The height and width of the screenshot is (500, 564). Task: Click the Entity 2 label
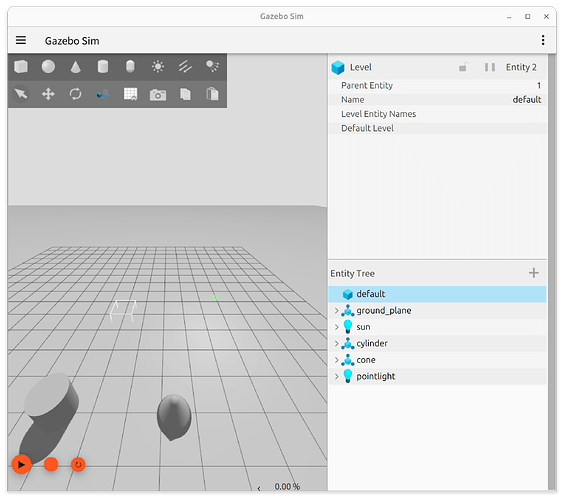(x=521, y=67)
